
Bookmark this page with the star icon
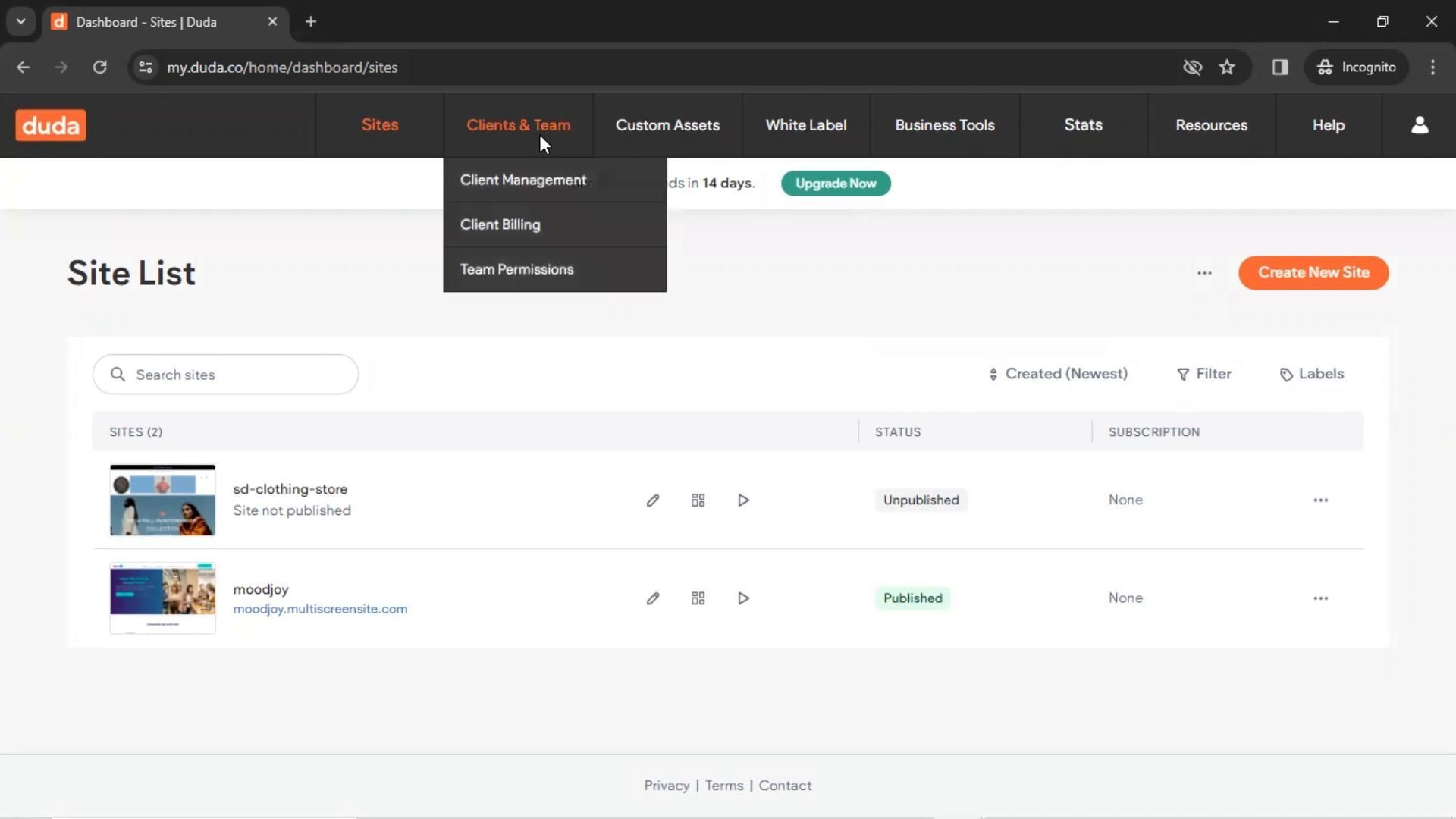tap(1227, 67)
